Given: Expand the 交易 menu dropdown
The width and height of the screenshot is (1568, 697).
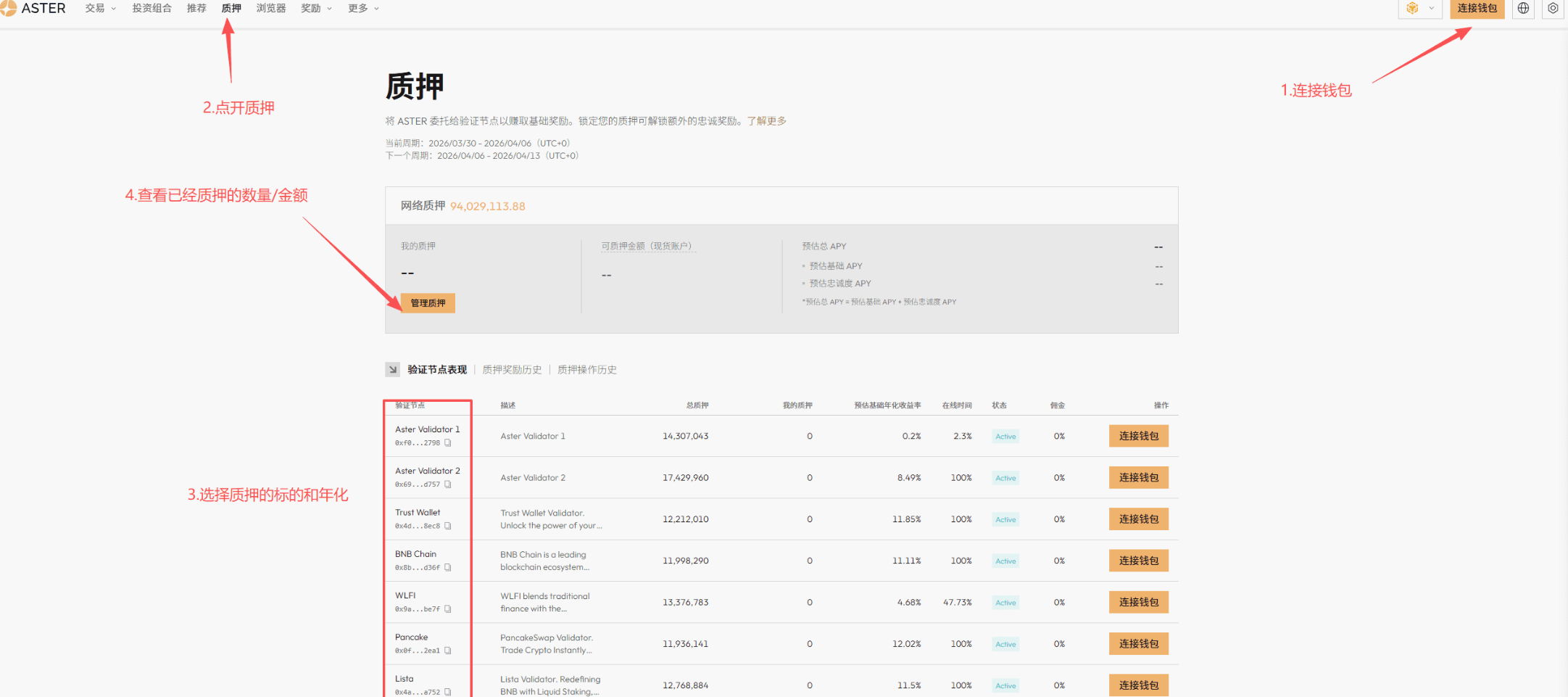Looking at the screenshot, I should click(x=100, y=9).
